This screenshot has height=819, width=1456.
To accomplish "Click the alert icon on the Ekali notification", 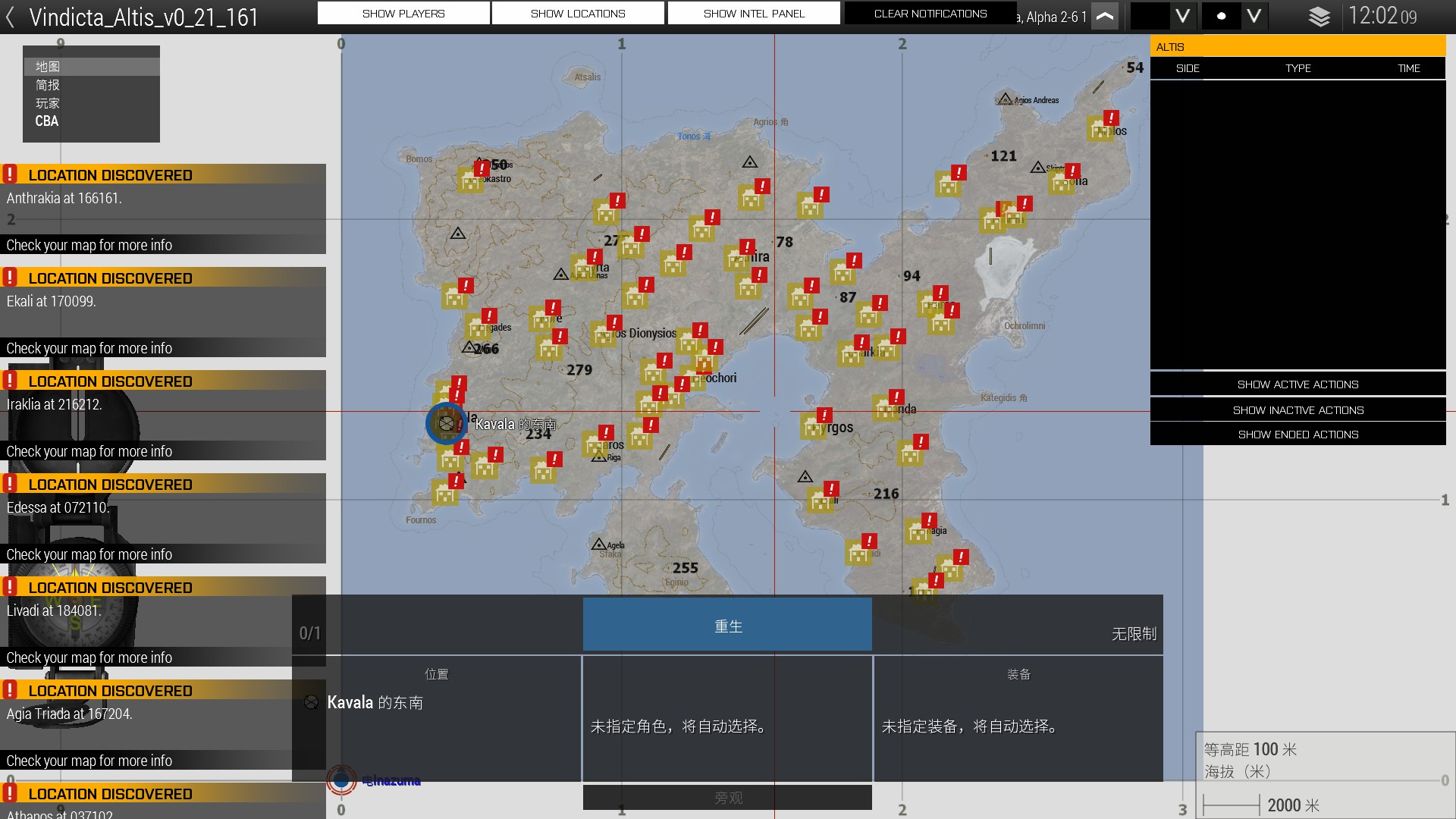I will pyautogui.click(x=10, y=277).
